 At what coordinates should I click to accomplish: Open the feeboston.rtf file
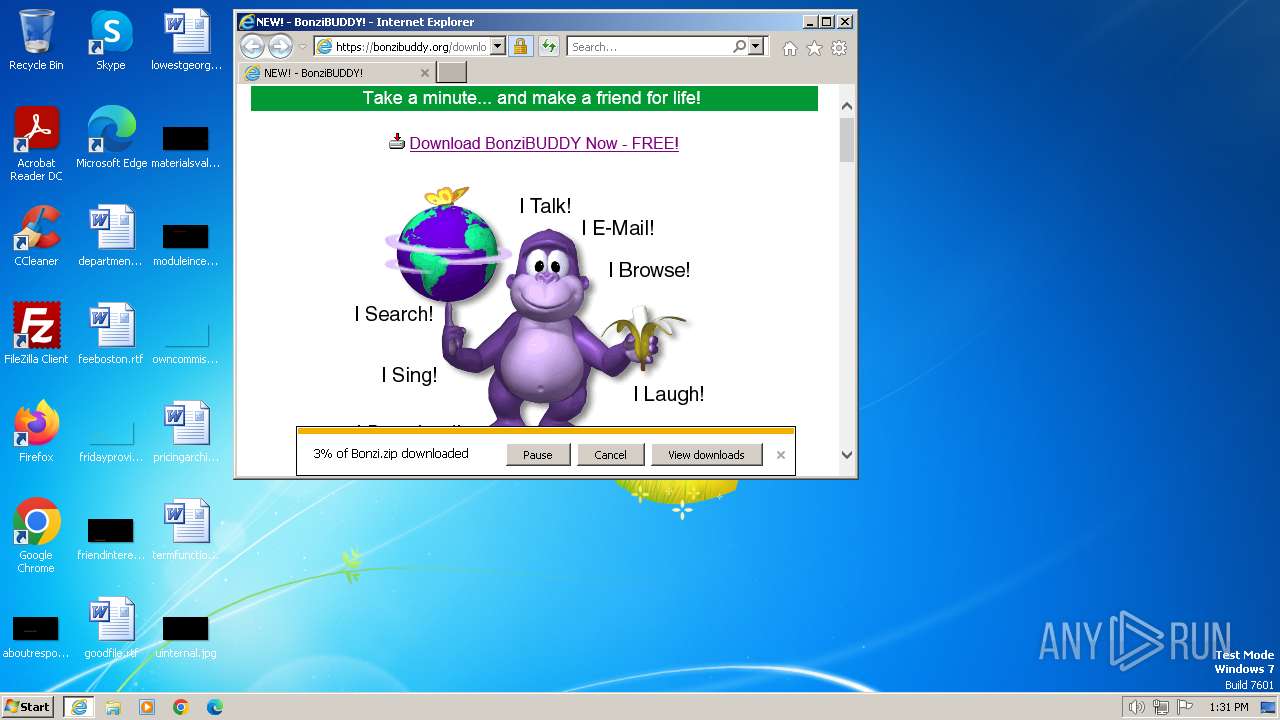tap(111, 334)
